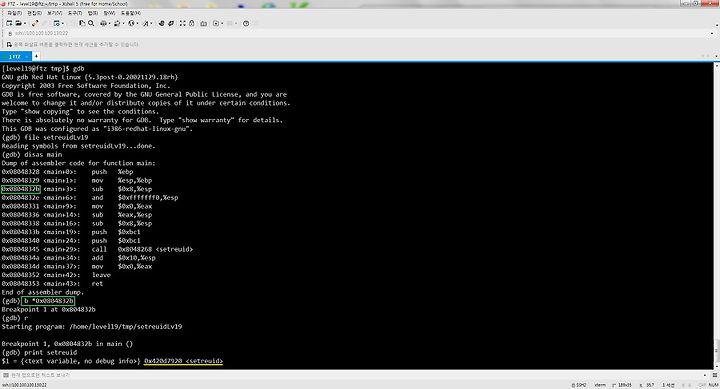Open the compose bar menu icon at bottom right

714,375
